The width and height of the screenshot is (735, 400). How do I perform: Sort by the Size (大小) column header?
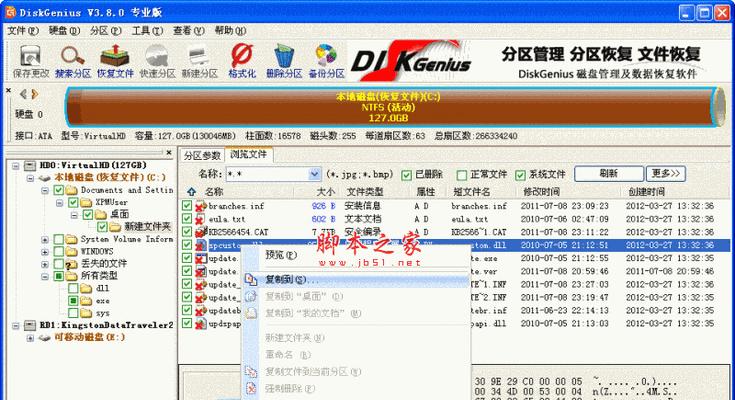coord(325,192)
